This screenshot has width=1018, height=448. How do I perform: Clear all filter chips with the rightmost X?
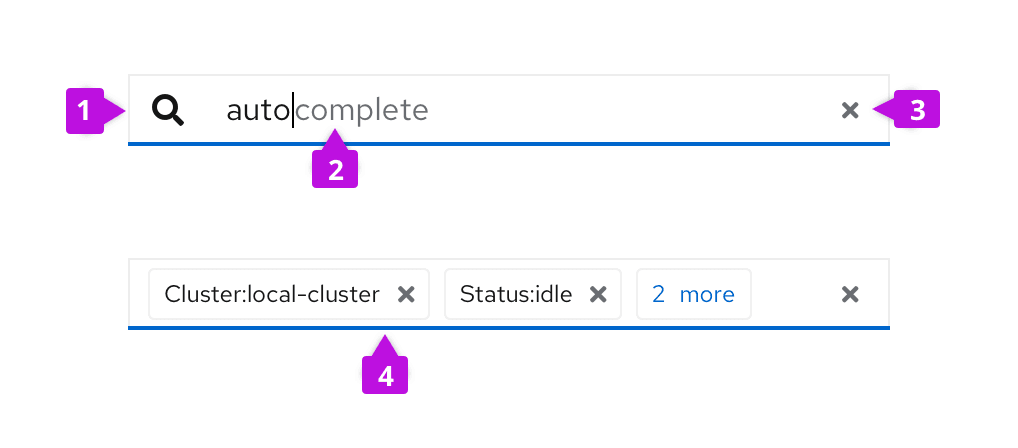pos(850,294)
